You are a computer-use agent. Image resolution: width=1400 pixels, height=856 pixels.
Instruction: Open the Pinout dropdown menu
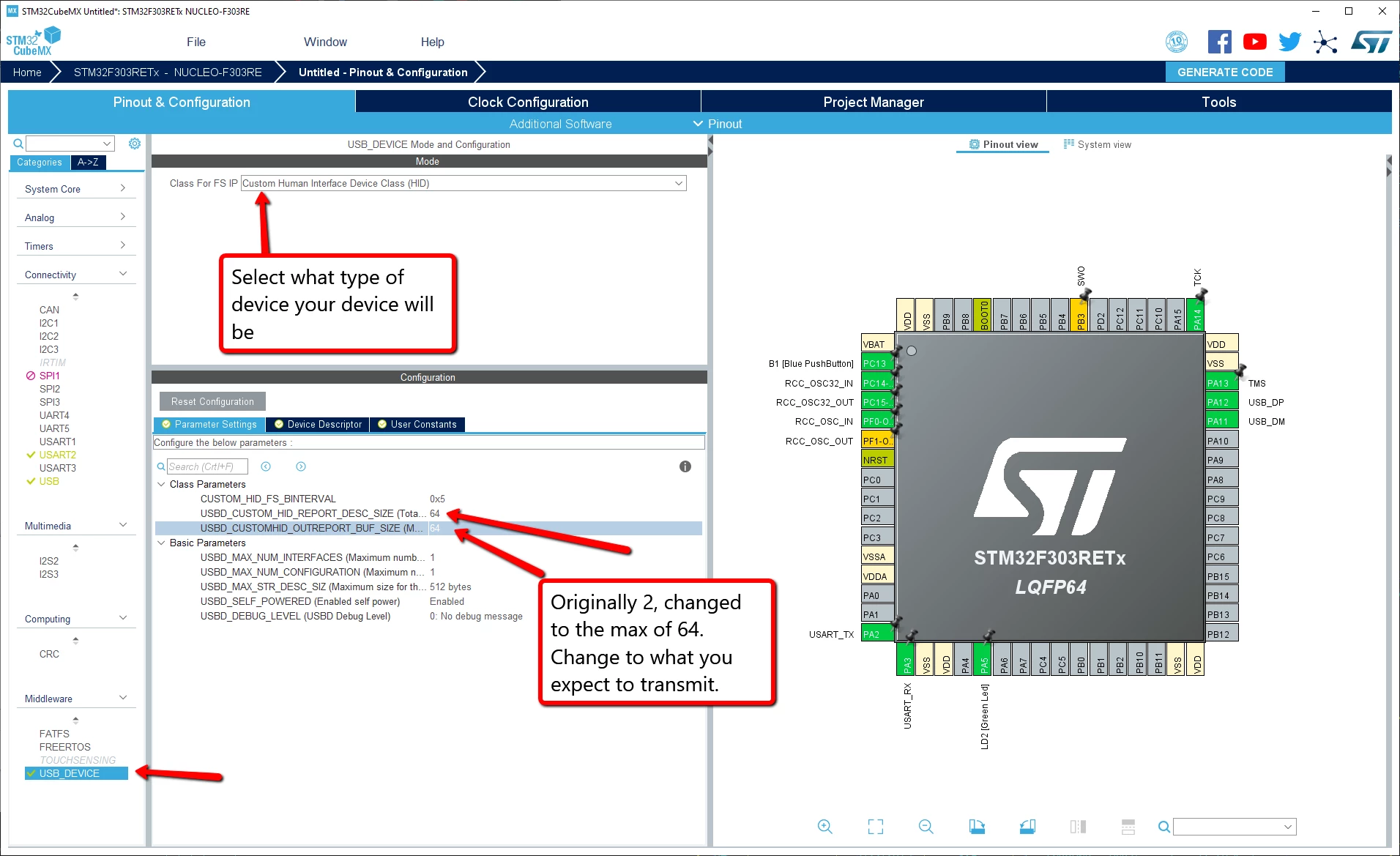(x=718, y=124)
